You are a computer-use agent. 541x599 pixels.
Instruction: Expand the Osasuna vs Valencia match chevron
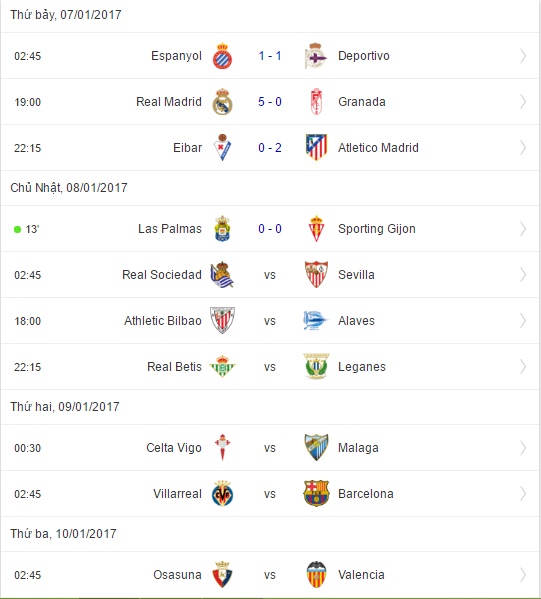[x=523, y=575]
